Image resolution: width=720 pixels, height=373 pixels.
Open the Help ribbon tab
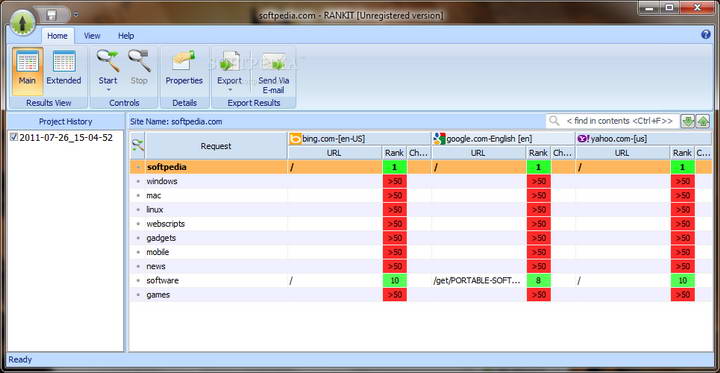(x=126, y=36)
